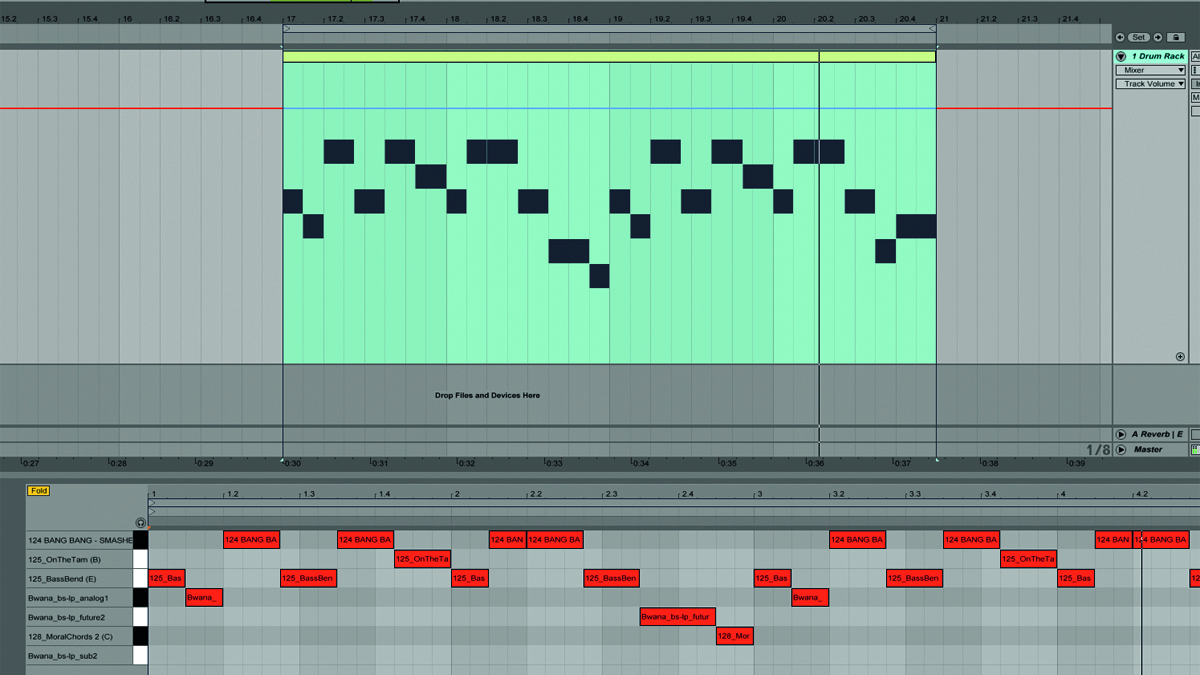This screenshot has height=675, width=1200.
Task: Expand the A Reverb return track
Action: click(x=1121, y=434)
